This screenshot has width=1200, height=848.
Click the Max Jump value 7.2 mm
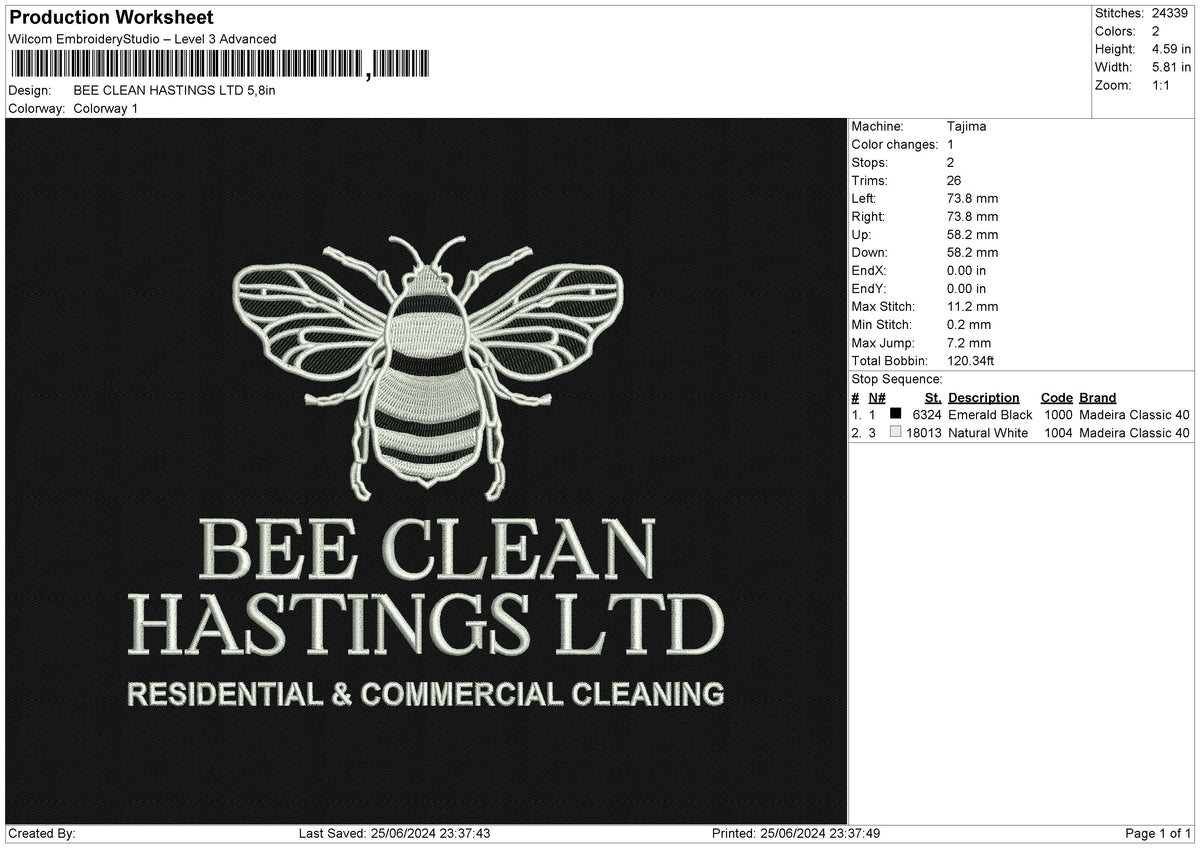pos(969,342)
